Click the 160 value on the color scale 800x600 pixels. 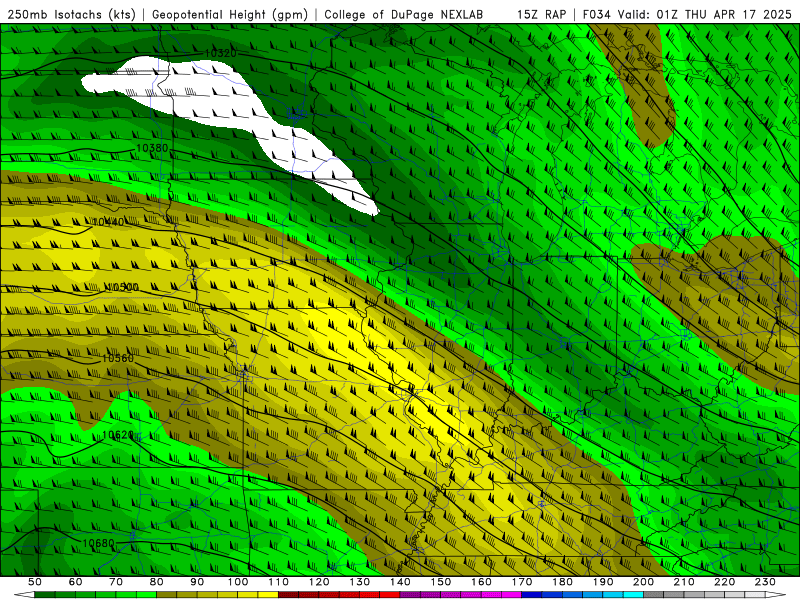pos(481,582)
